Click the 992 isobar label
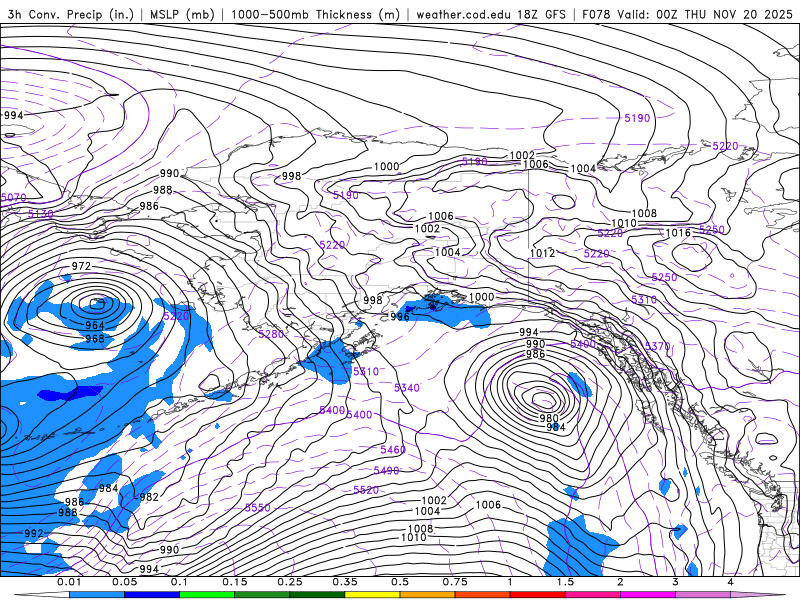This screenshot has width=800, height=600. pos(34,533)
